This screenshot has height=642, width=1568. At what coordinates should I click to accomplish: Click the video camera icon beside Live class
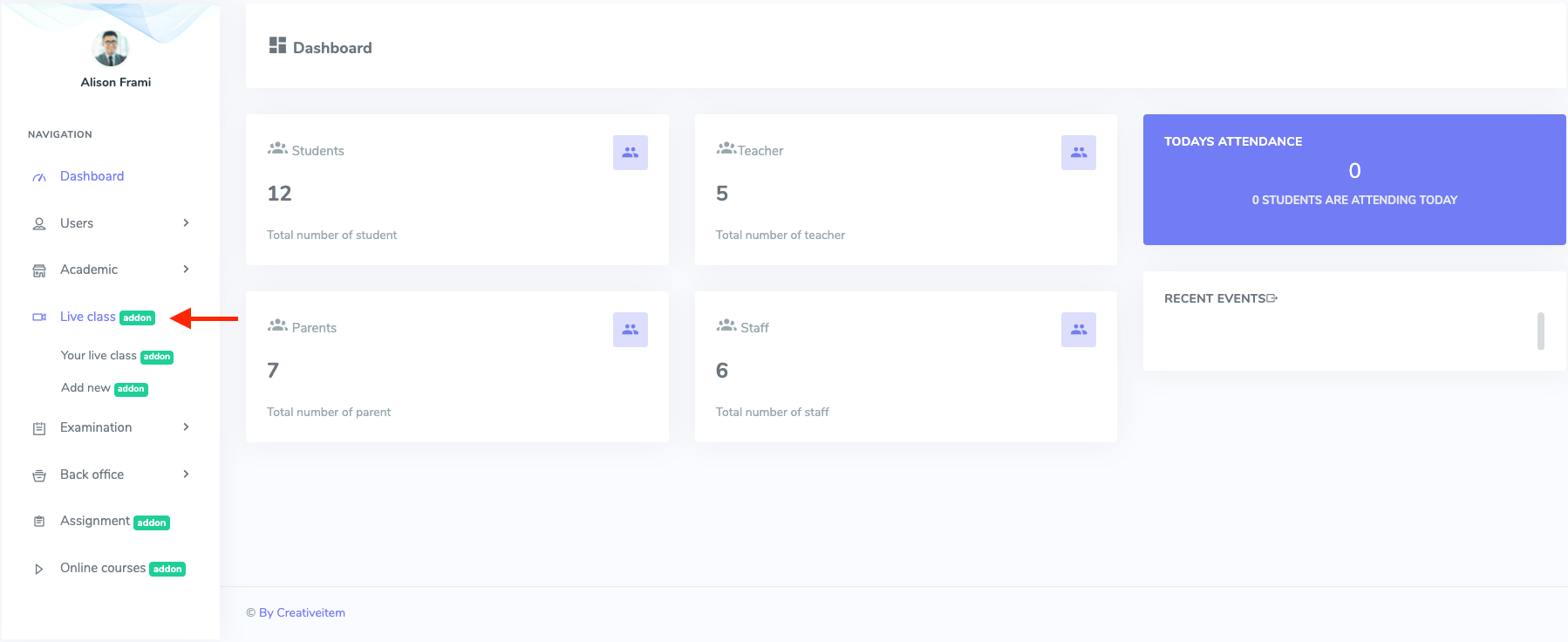pyautogui.click(x=38, y=316)
